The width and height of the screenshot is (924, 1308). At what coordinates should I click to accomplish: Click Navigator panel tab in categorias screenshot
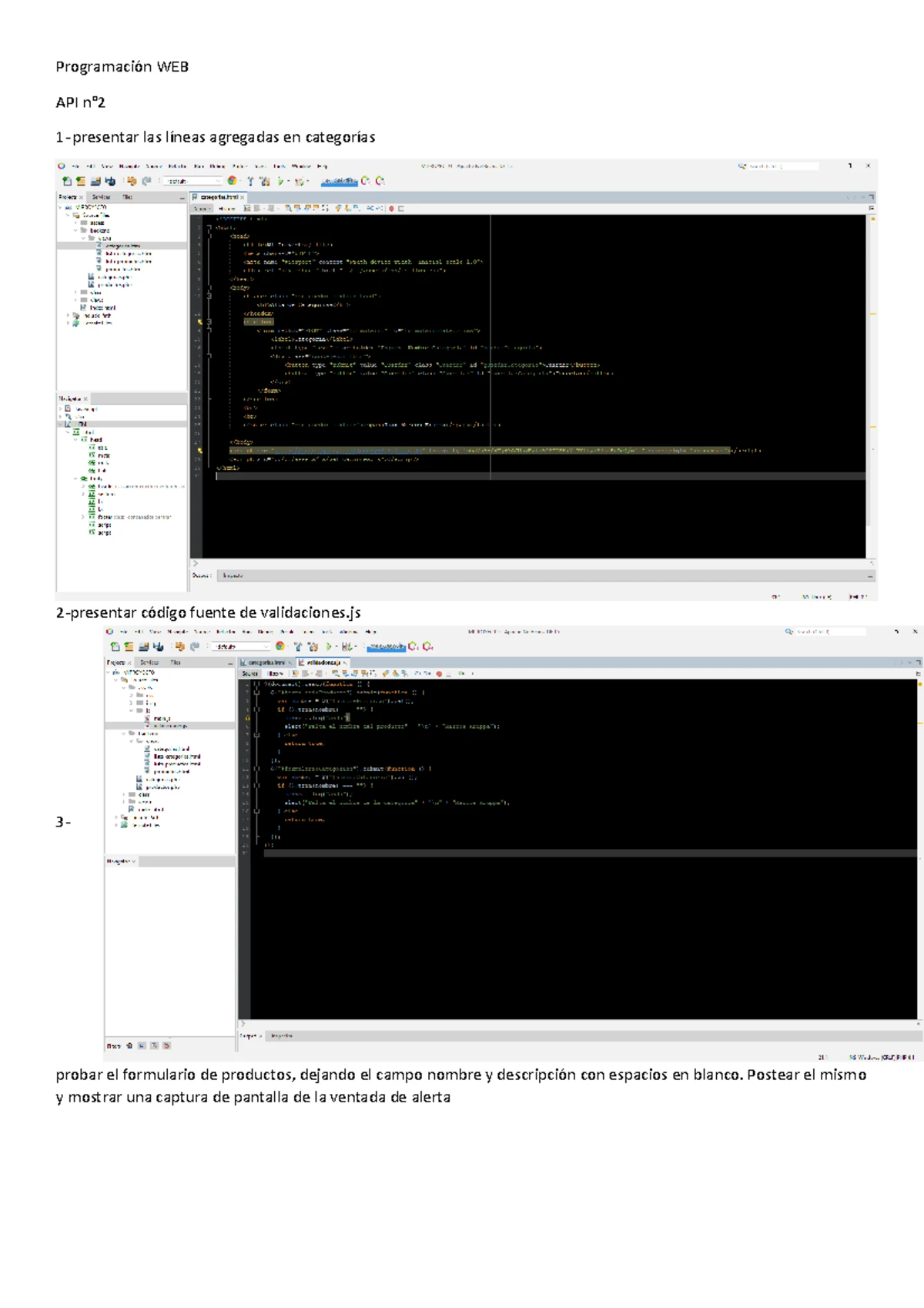[72, 399]
